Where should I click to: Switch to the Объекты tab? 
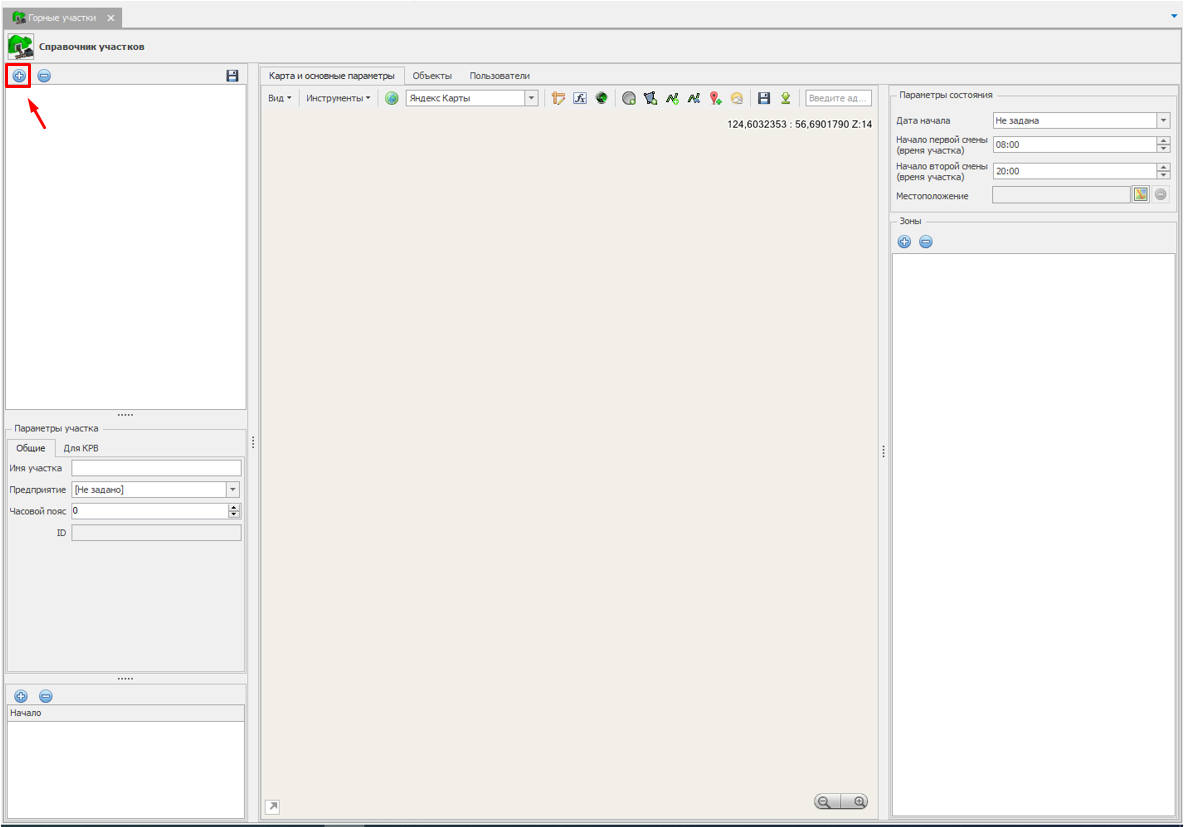[x=432, y=76]
